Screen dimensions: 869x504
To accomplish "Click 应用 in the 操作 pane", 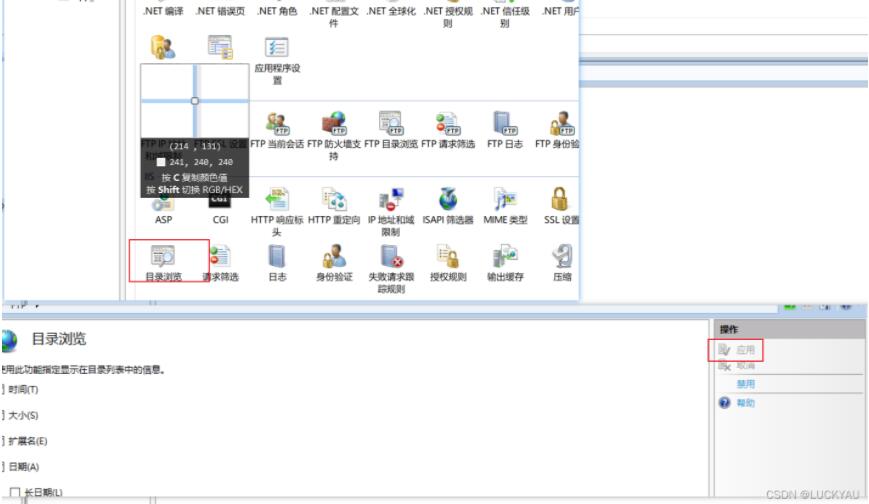I will coord(745,350).
